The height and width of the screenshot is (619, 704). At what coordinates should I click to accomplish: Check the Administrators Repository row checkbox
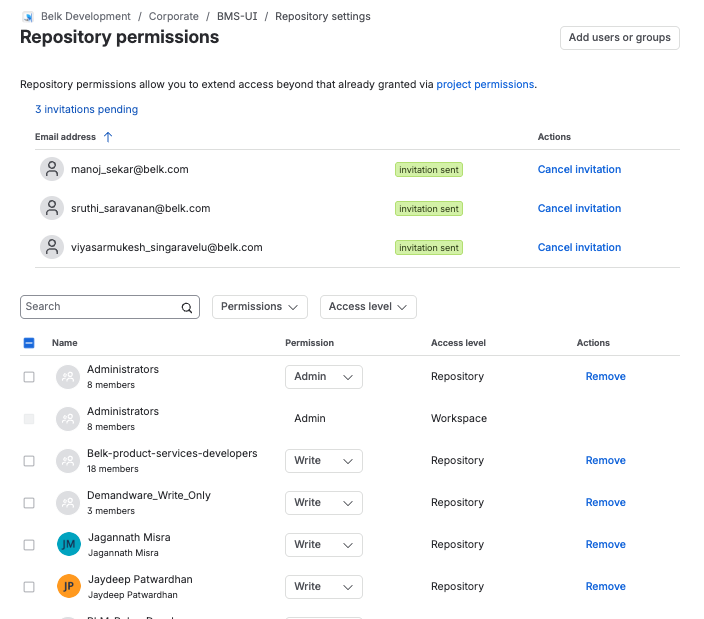(29, 377)
